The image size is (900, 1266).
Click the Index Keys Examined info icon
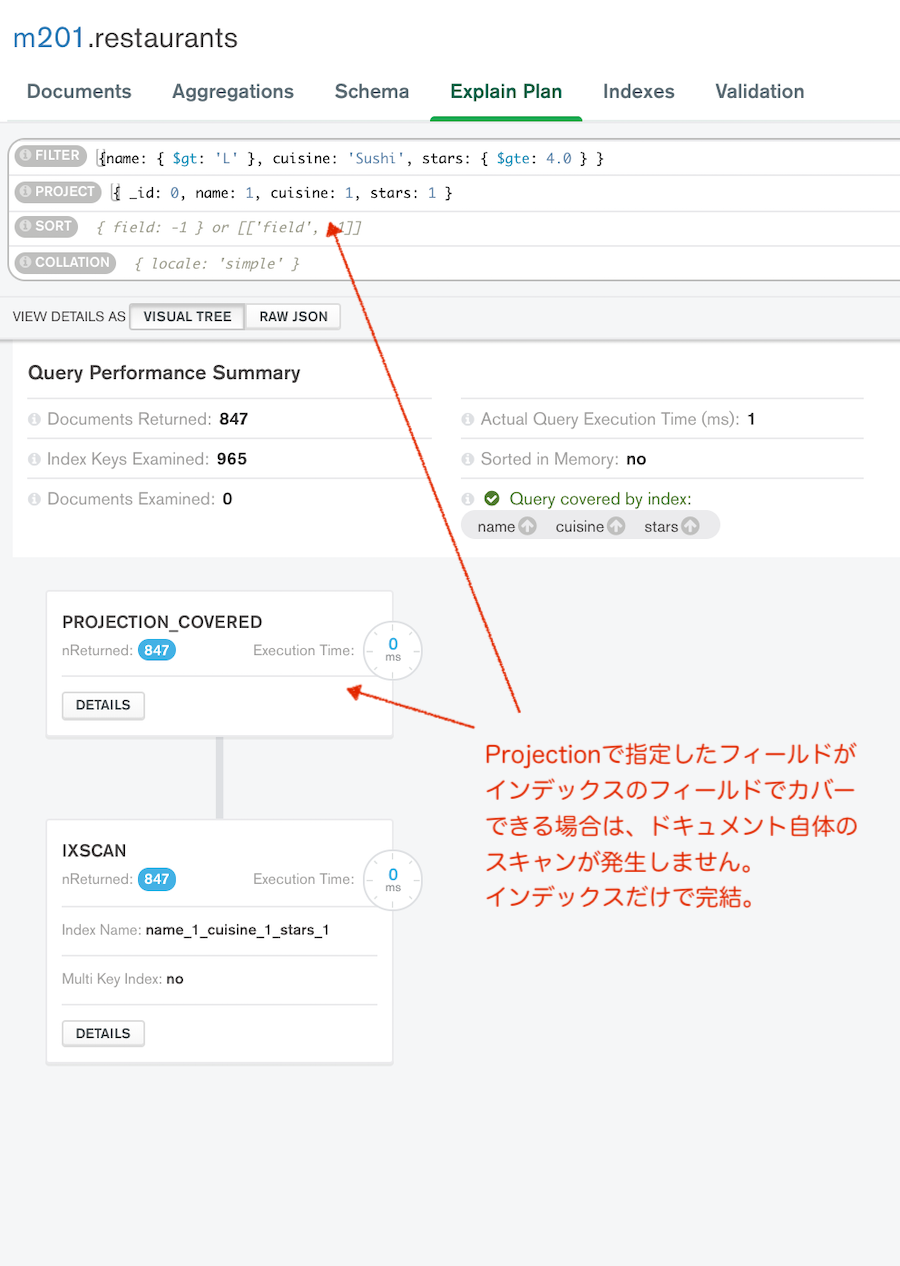tap(33, 459)
